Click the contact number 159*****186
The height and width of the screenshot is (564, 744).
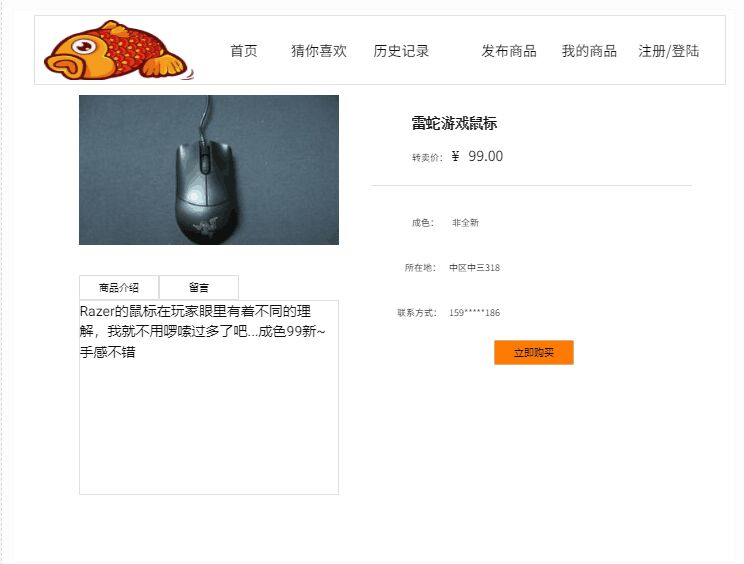474,313
